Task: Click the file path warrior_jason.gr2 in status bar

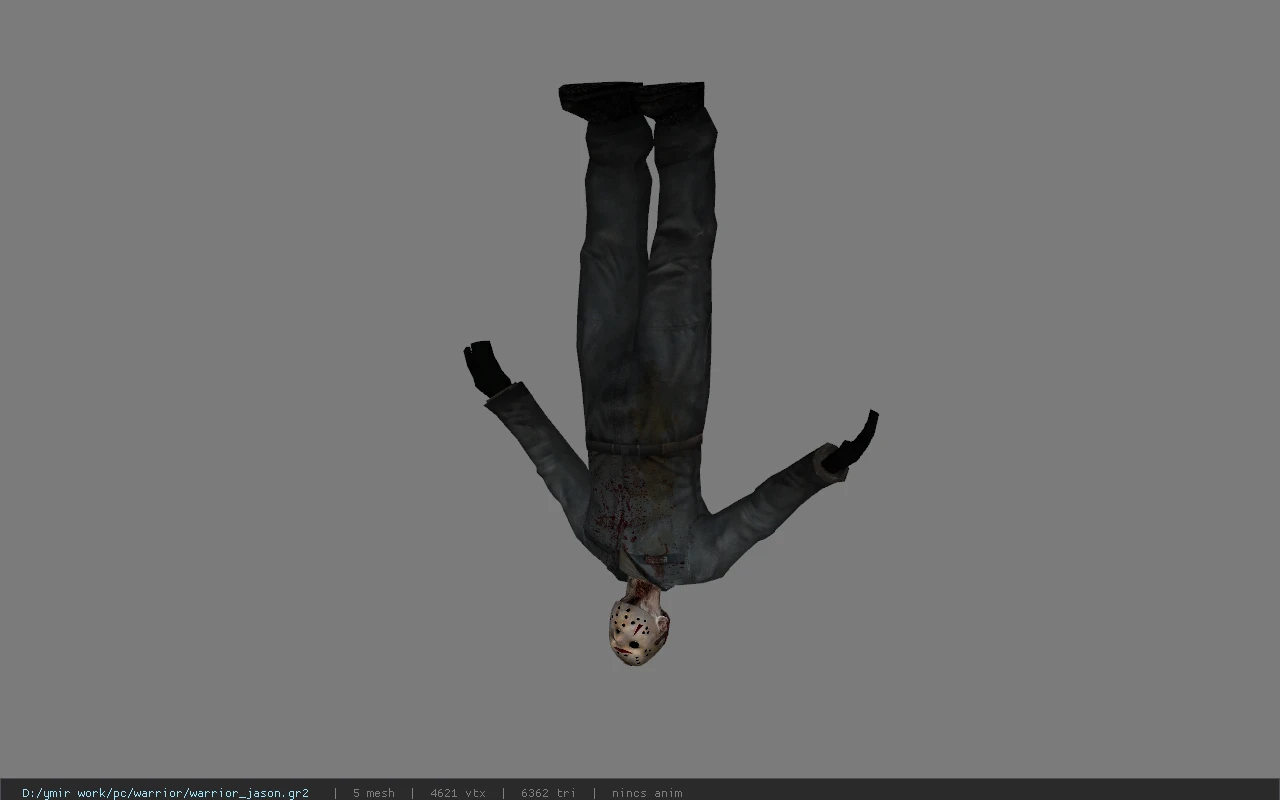Action: pos(165,793)
